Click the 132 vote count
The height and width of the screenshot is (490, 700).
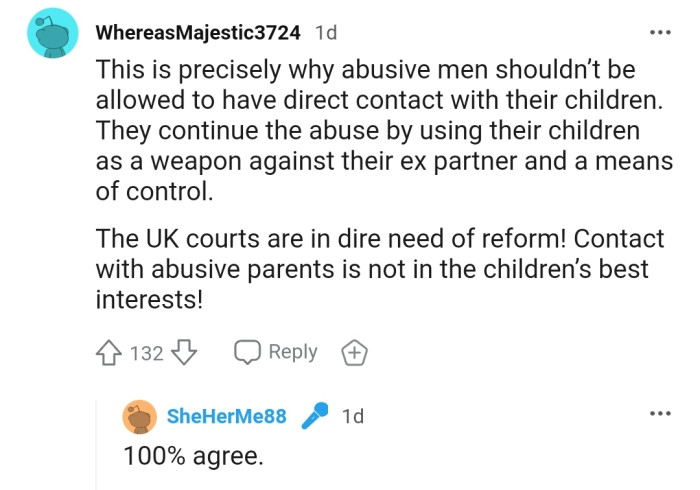pyautogui.click(x=147, y=353)
